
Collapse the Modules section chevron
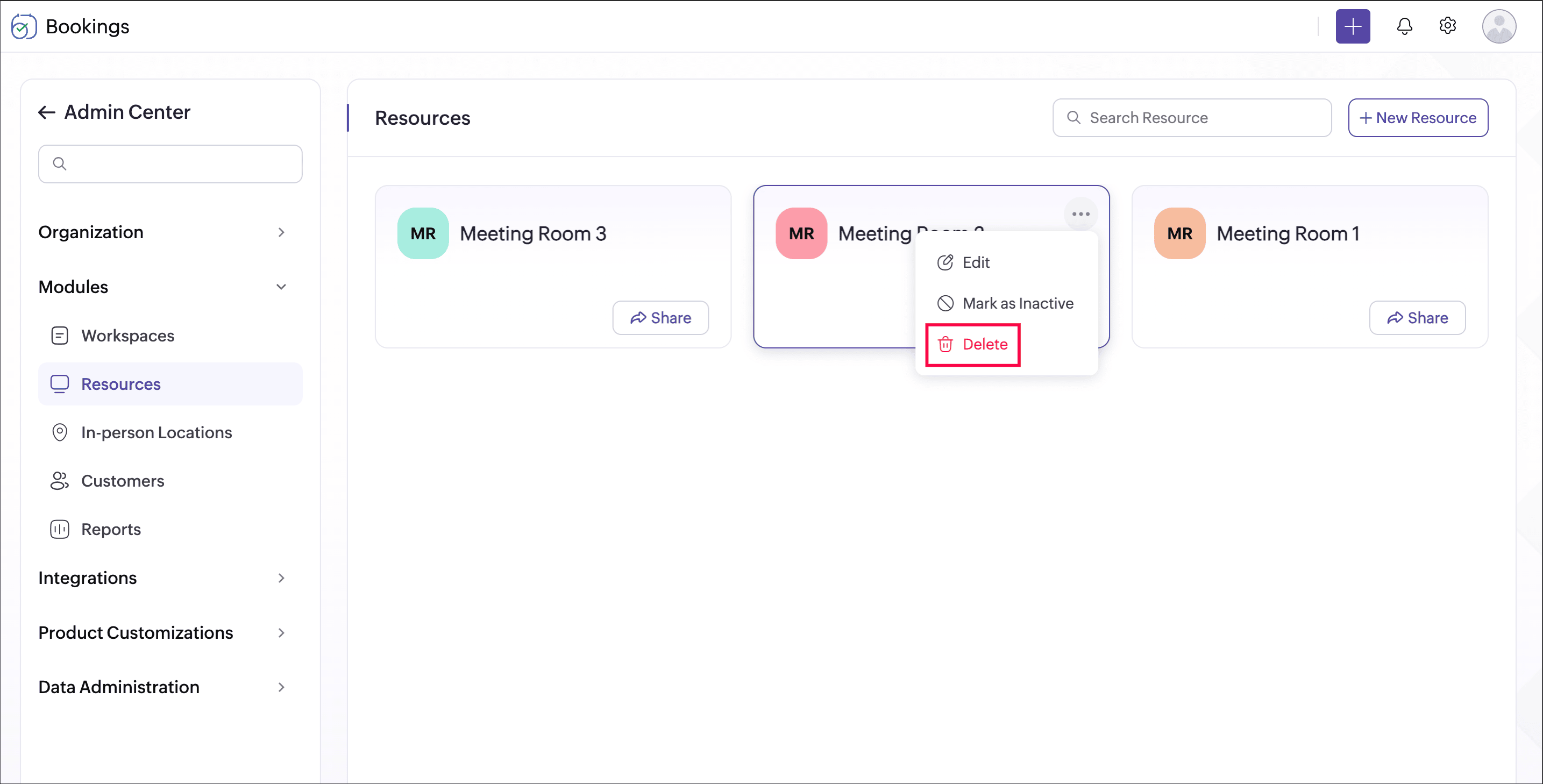[x=281, y=287]
